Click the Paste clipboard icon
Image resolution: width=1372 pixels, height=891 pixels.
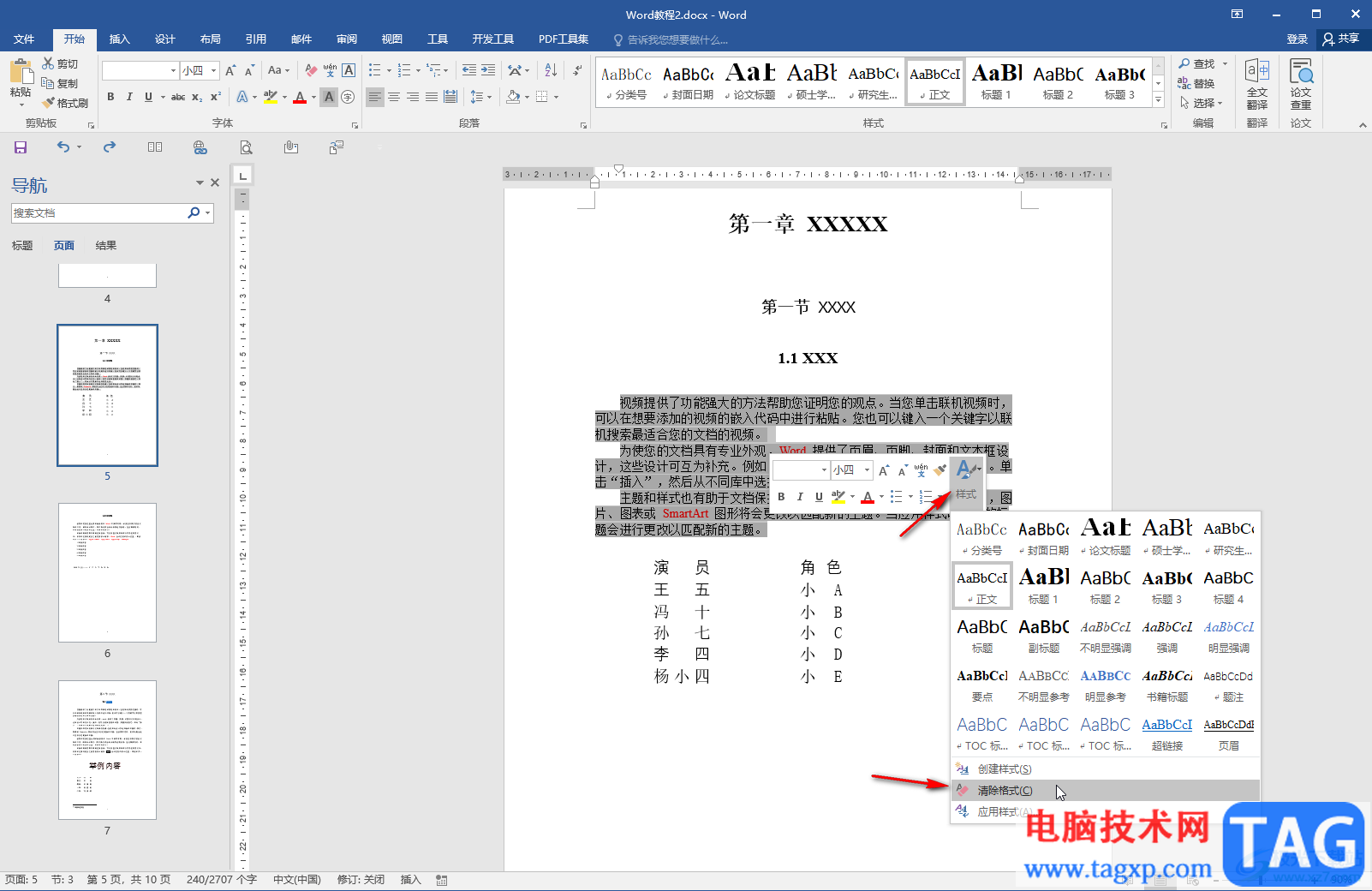click(21, 70)
